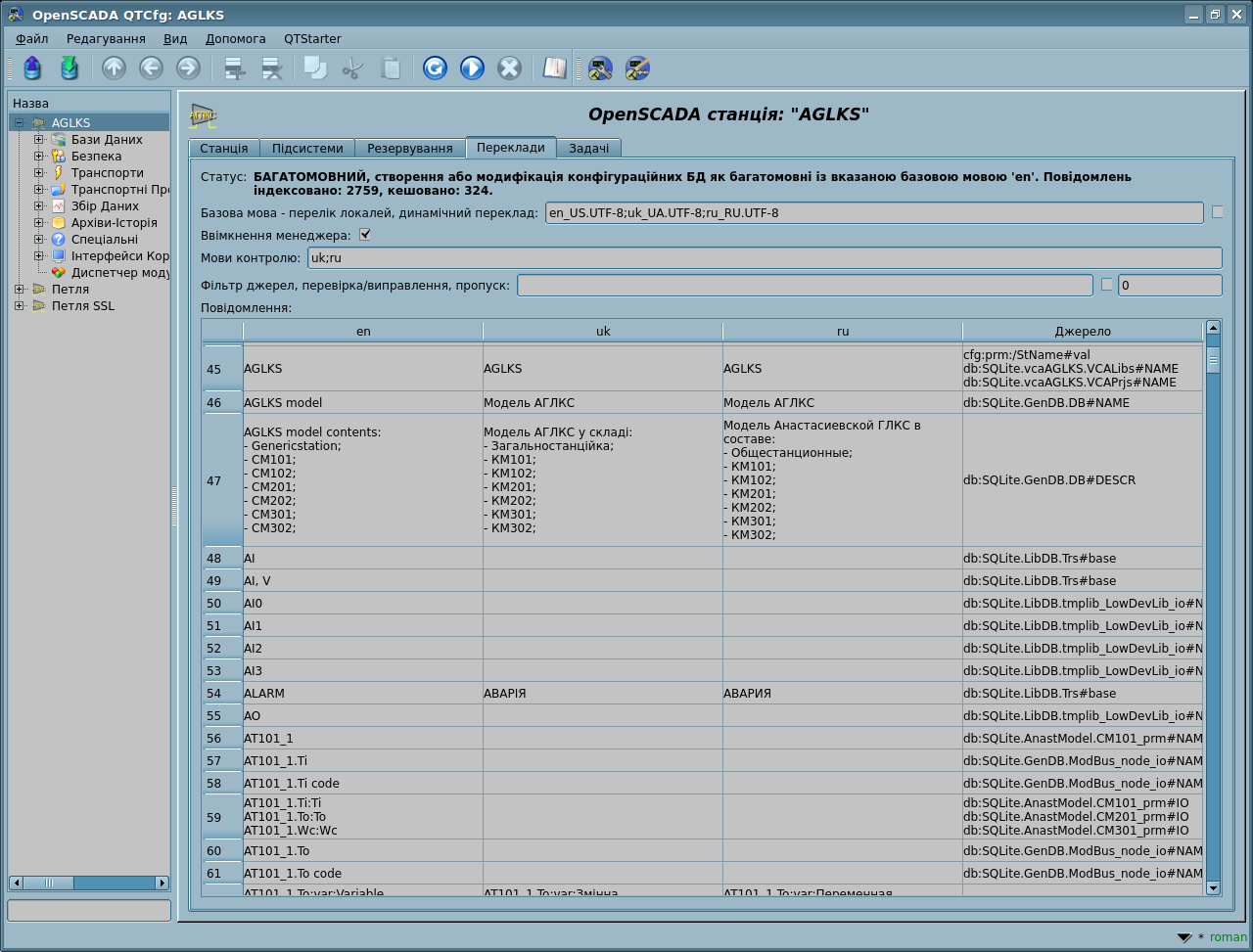Click the paste clipboard icon

click(x=390, y=68)
